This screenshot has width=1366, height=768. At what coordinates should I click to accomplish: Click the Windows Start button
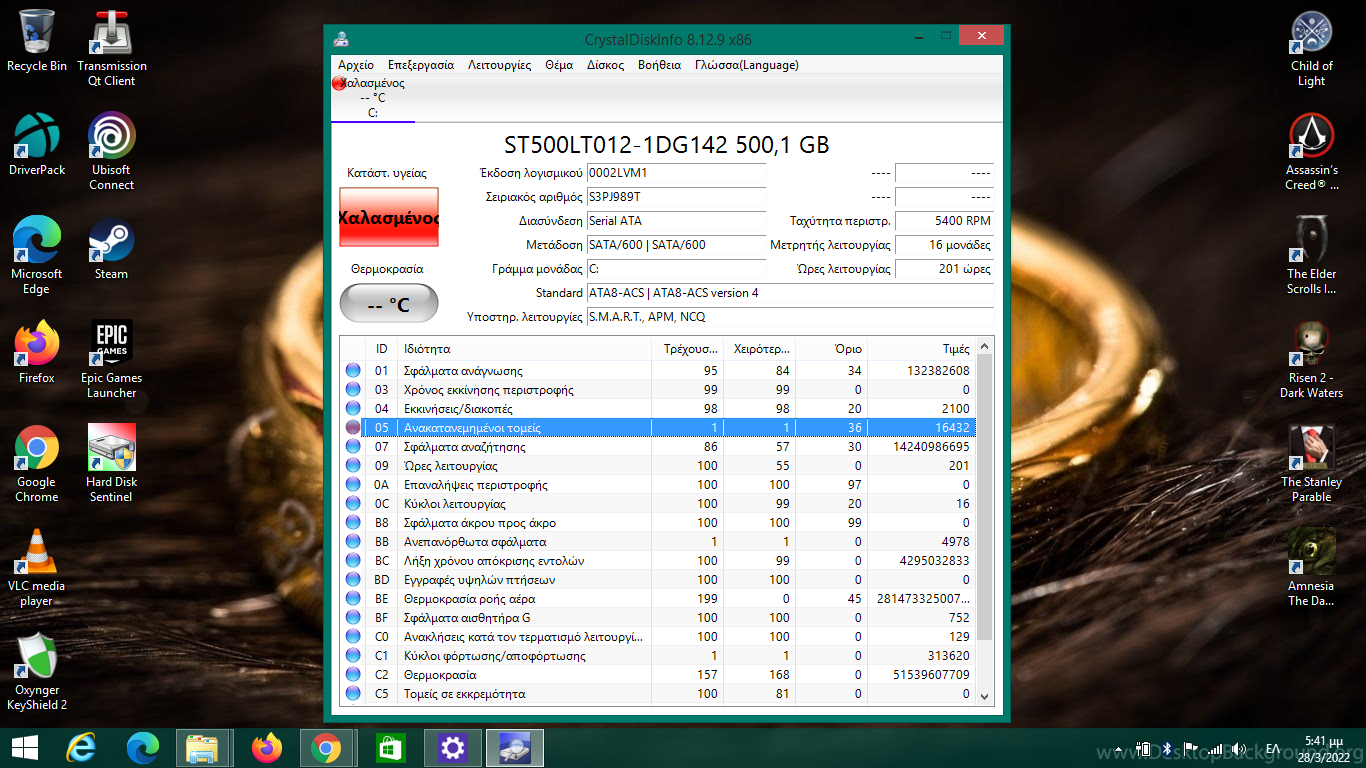click(24, 747)
